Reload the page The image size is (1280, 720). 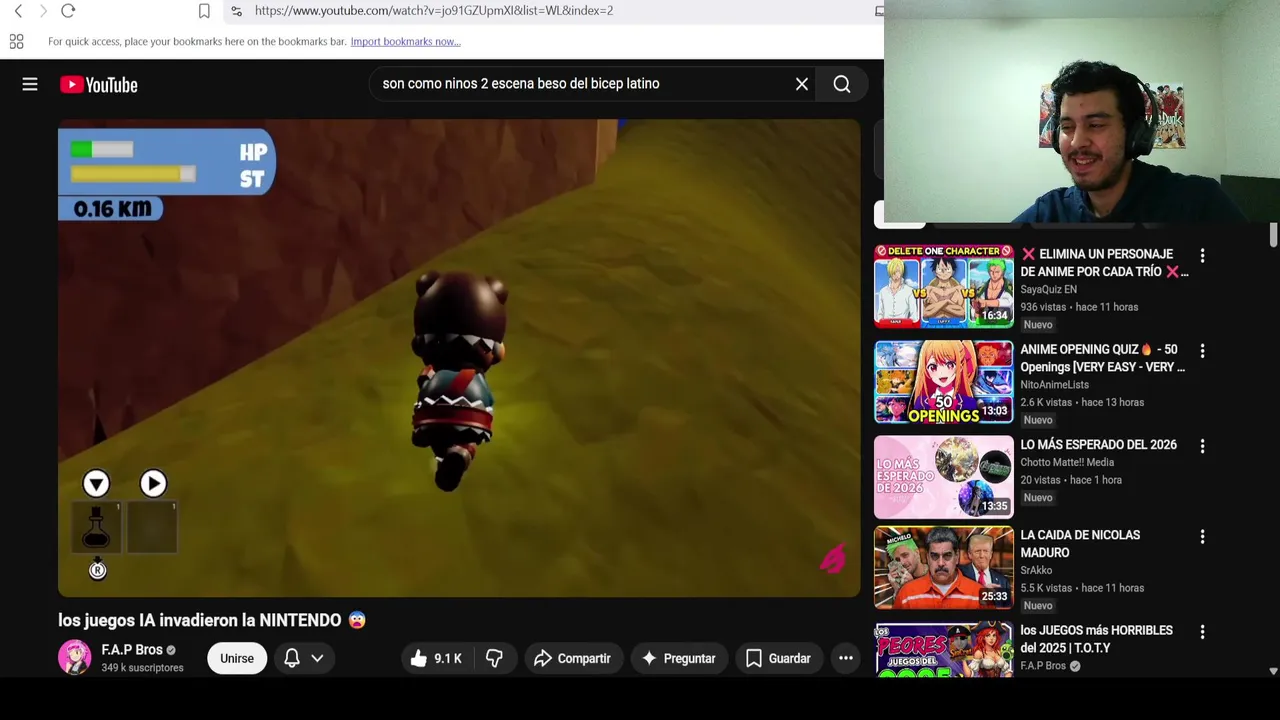click(x=68, y=11)
